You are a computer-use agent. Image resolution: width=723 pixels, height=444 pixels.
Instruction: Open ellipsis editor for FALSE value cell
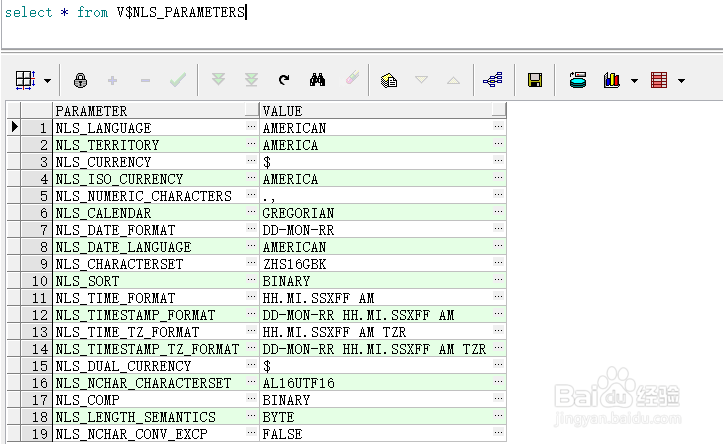pyautogui.click(x=498, y=432)
